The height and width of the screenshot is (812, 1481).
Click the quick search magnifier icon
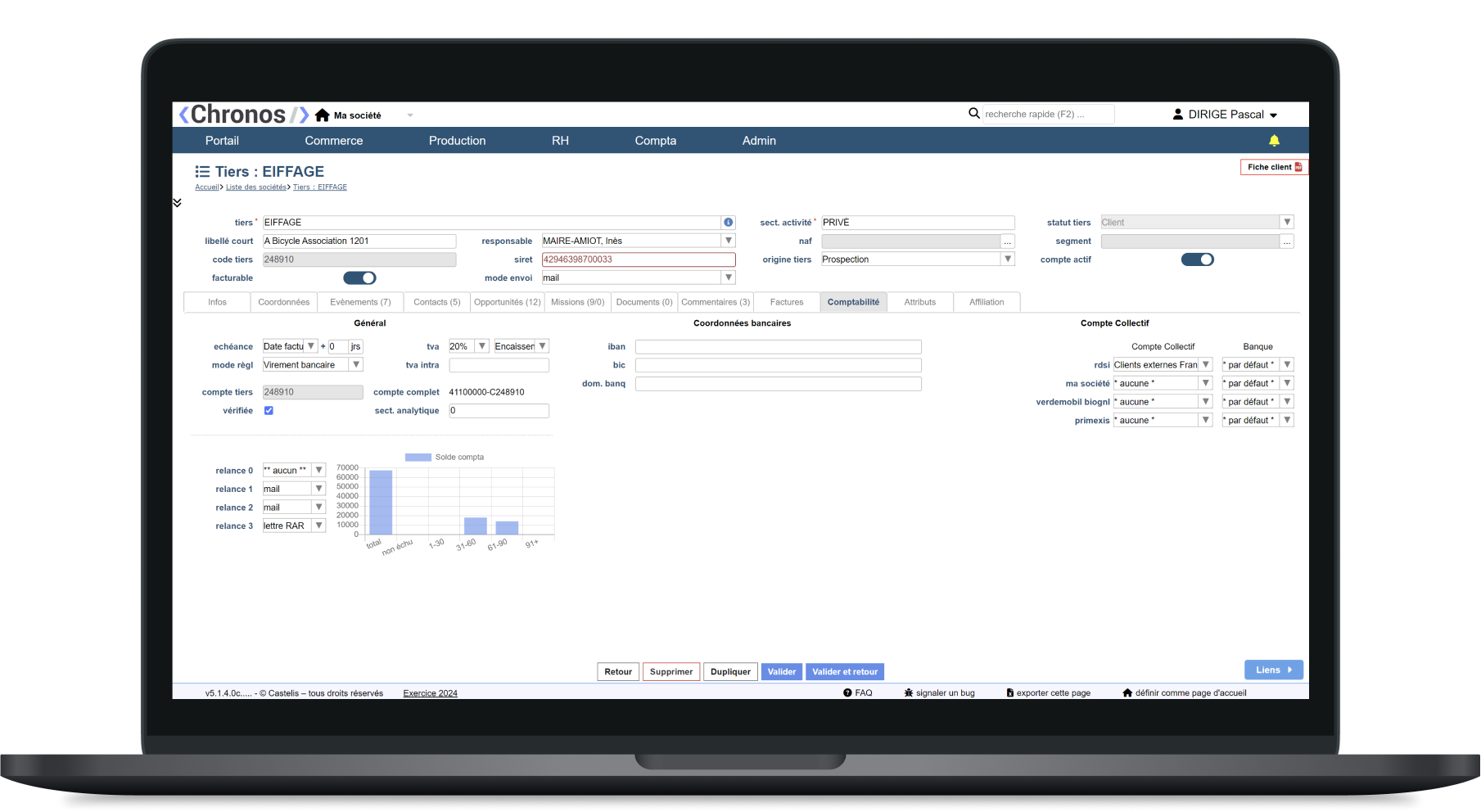pyautogui.click(x=974, y=114)
